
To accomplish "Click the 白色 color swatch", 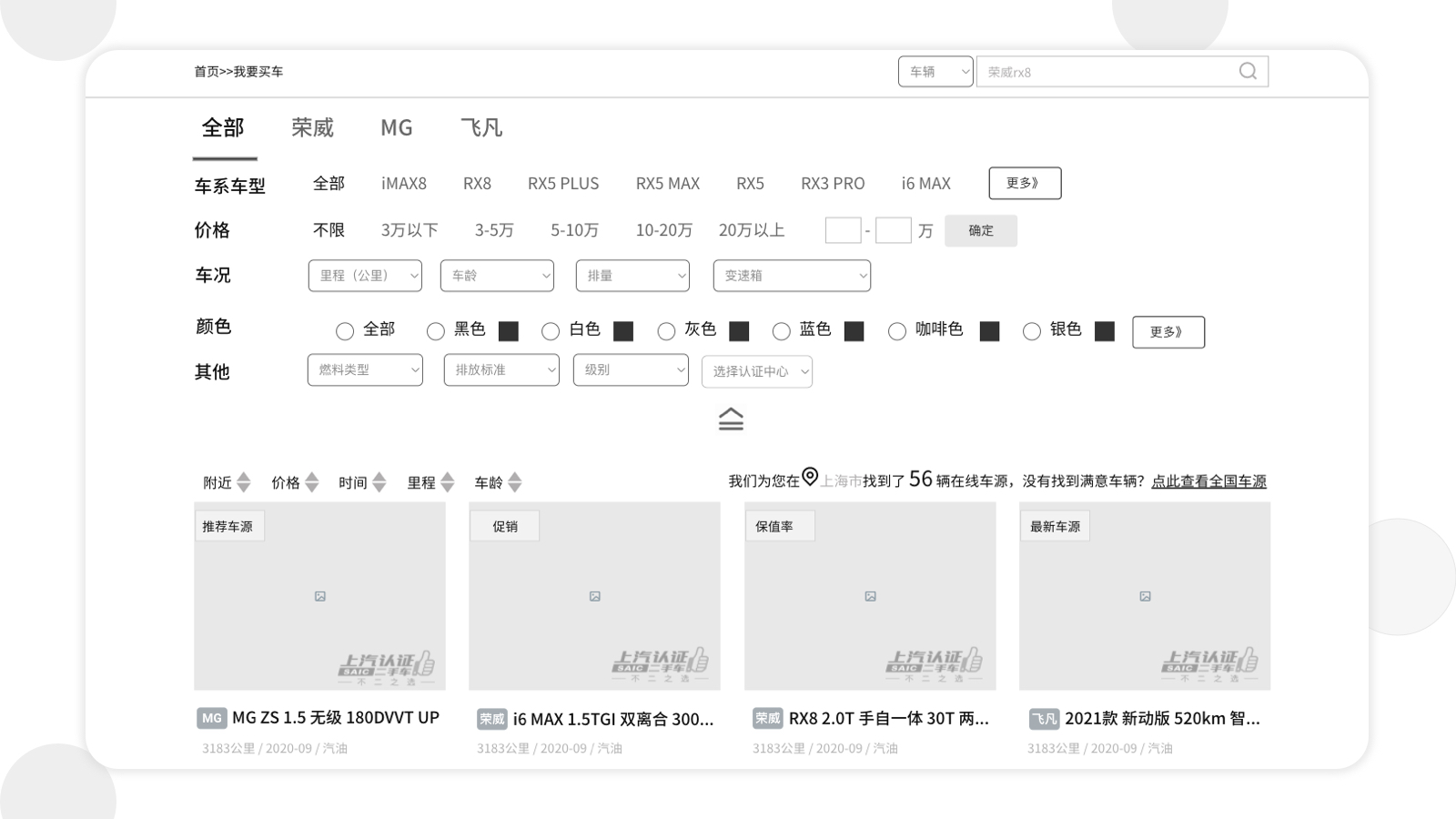I will 623,331.
